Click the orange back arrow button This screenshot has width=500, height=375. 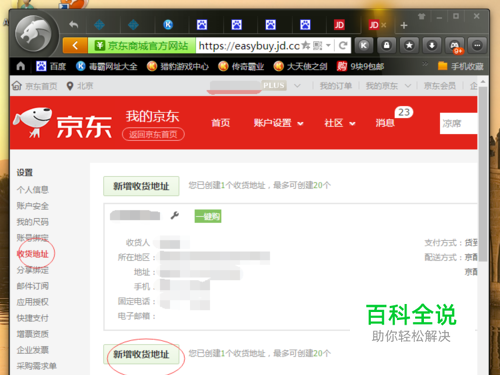(75, 46)
